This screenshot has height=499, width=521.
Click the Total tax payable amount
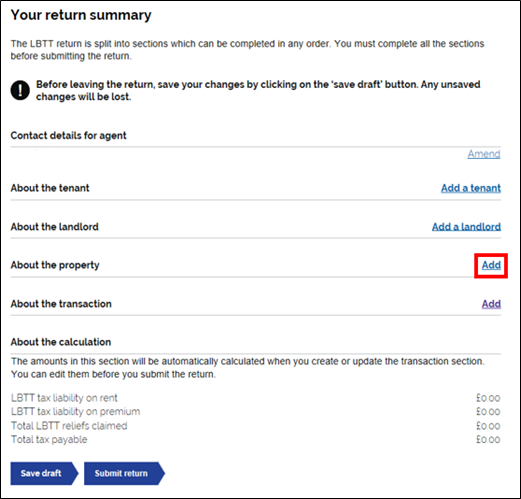tap(488, 440)
